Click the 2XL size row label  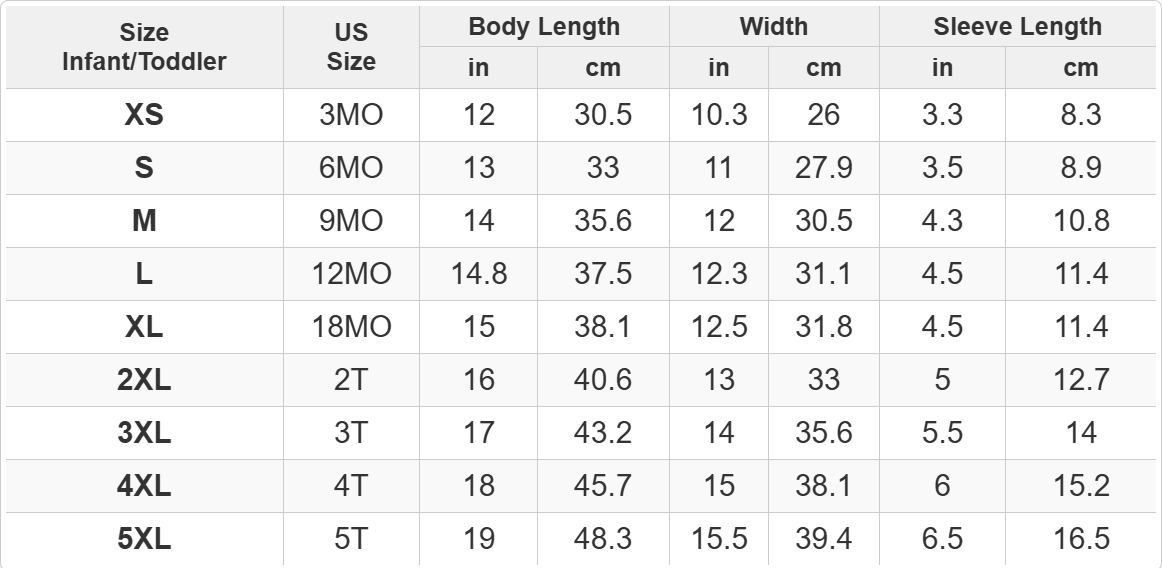(144, 380)
